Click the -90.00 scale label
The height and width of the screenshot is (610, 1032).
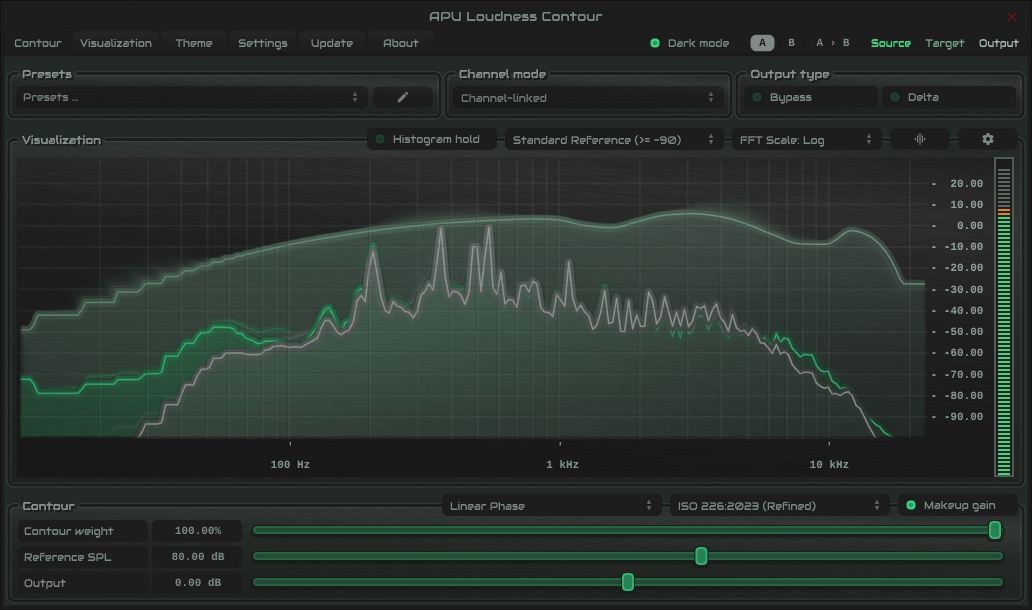click(x=964, y=417)
